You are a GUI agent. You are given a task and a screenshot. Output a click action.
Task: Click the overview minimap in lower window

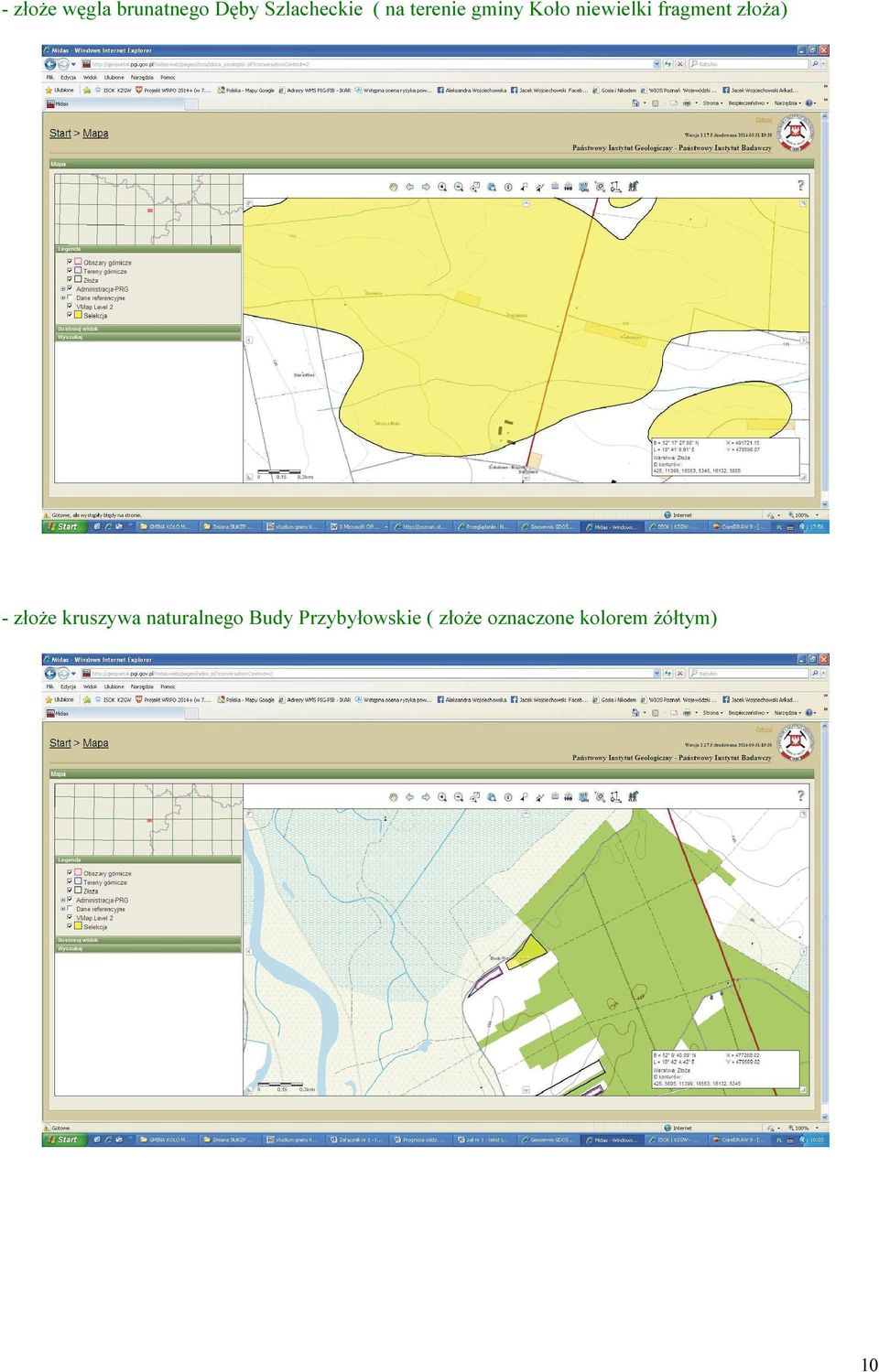tap(148, 819)
